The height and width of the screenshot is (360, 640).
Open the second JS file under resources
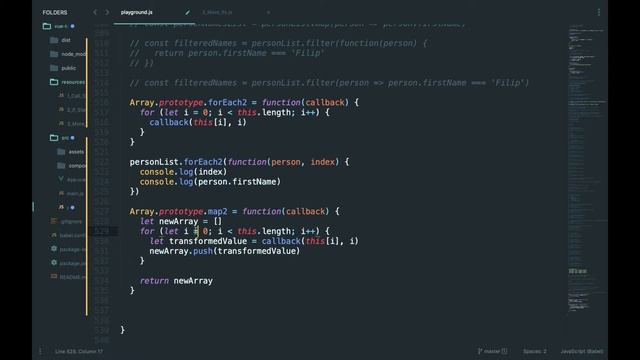(73, 109)
